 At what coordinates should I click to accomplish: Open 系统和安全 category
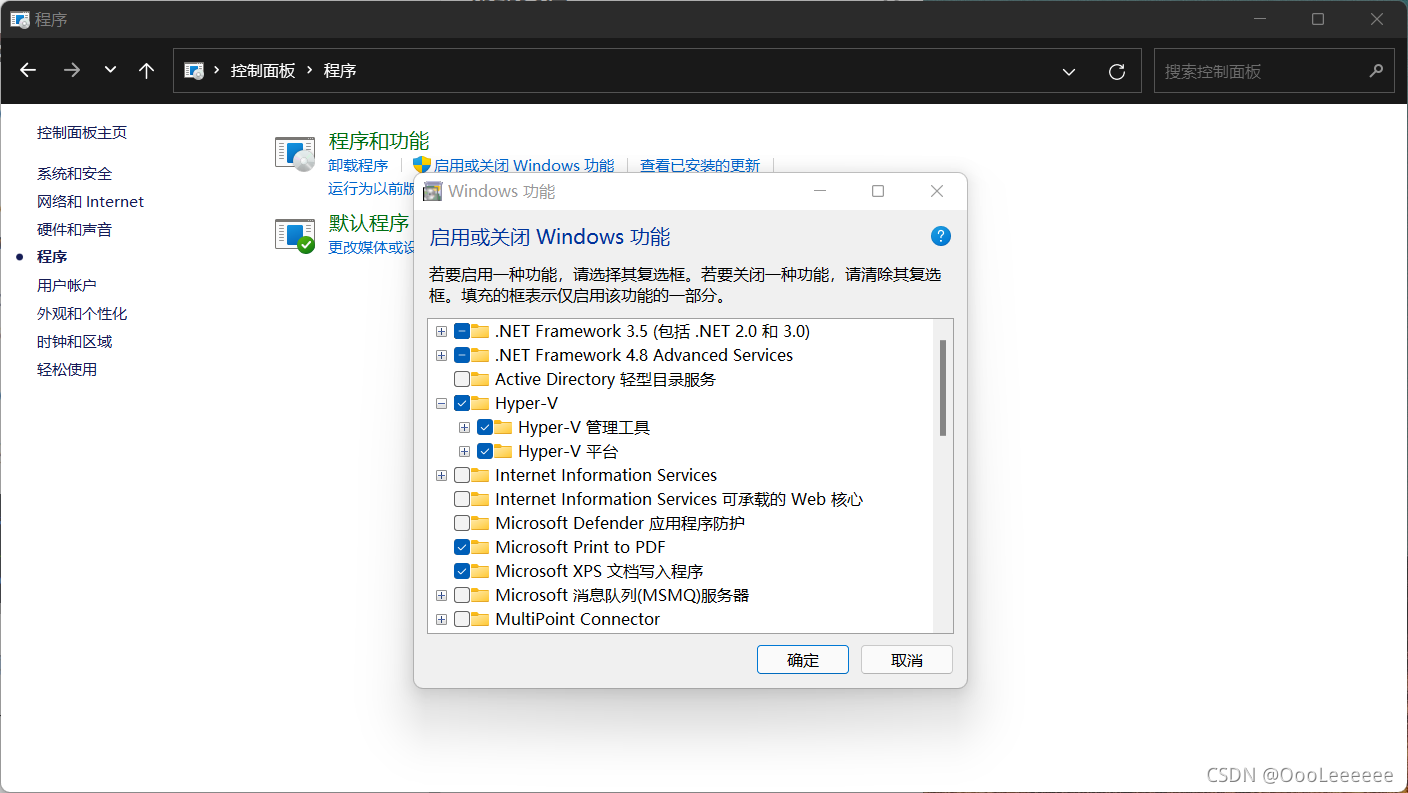point(75,174)
